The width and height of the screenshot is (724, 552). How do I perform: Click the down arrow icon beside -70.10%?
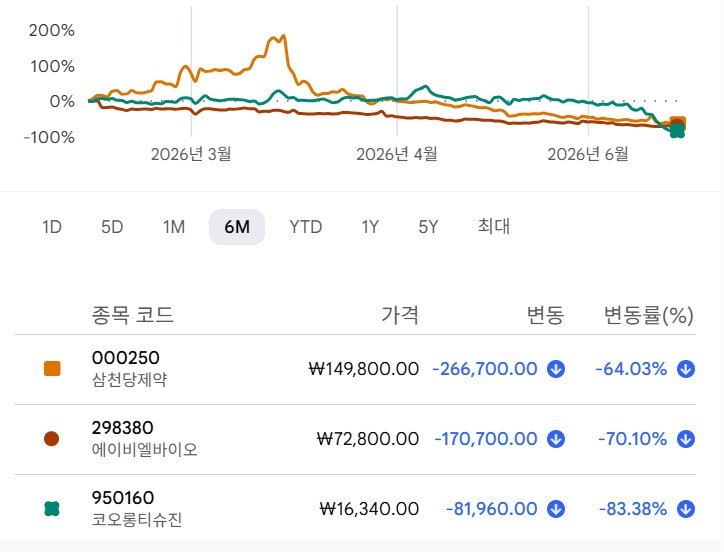(686, 439)
